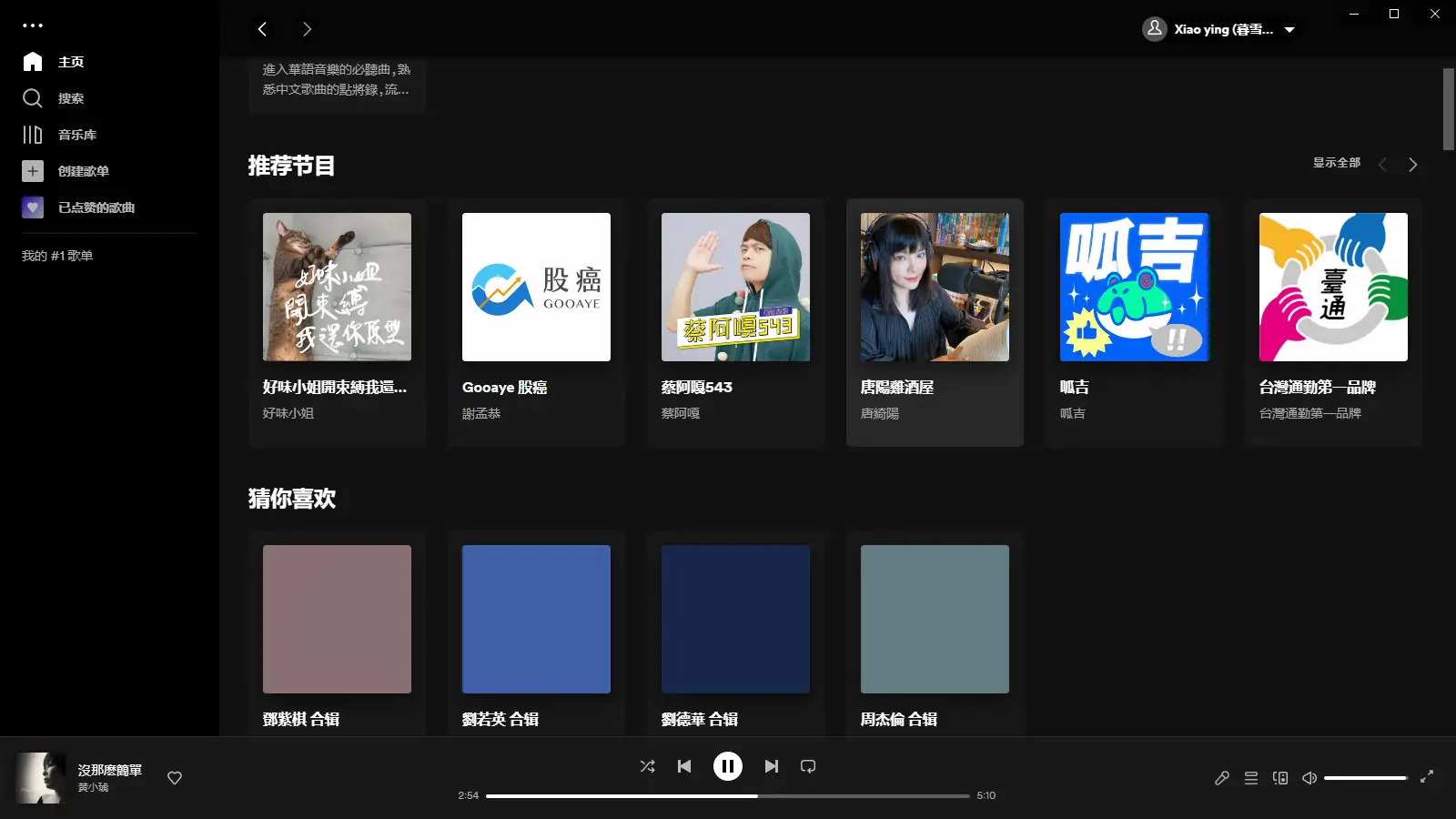Enter full screen playback mode

click(1429, 778)
